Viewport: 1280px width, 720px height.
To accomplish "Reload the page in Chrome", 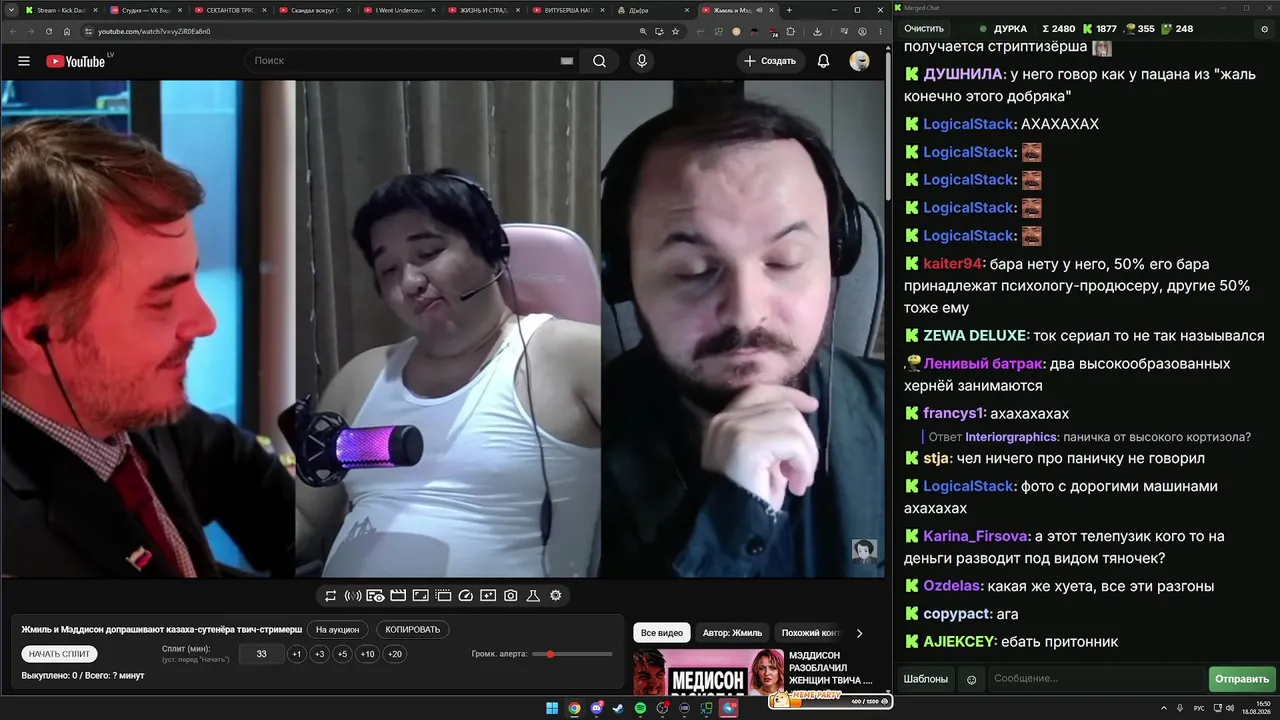I will (48, 31).
